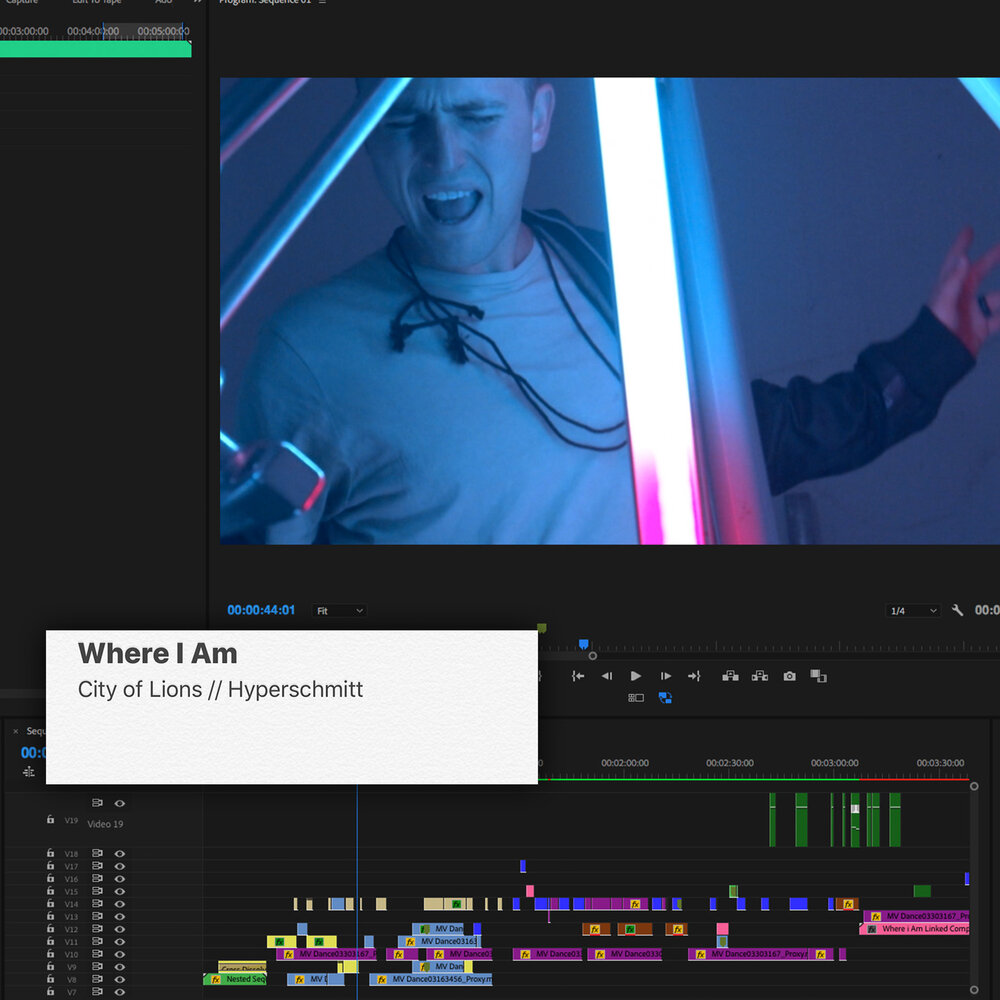The width and height of the screenshot is (1000, 1000).
Task: Open the 1/4 playback resolution dropdown
Action: 913,610
